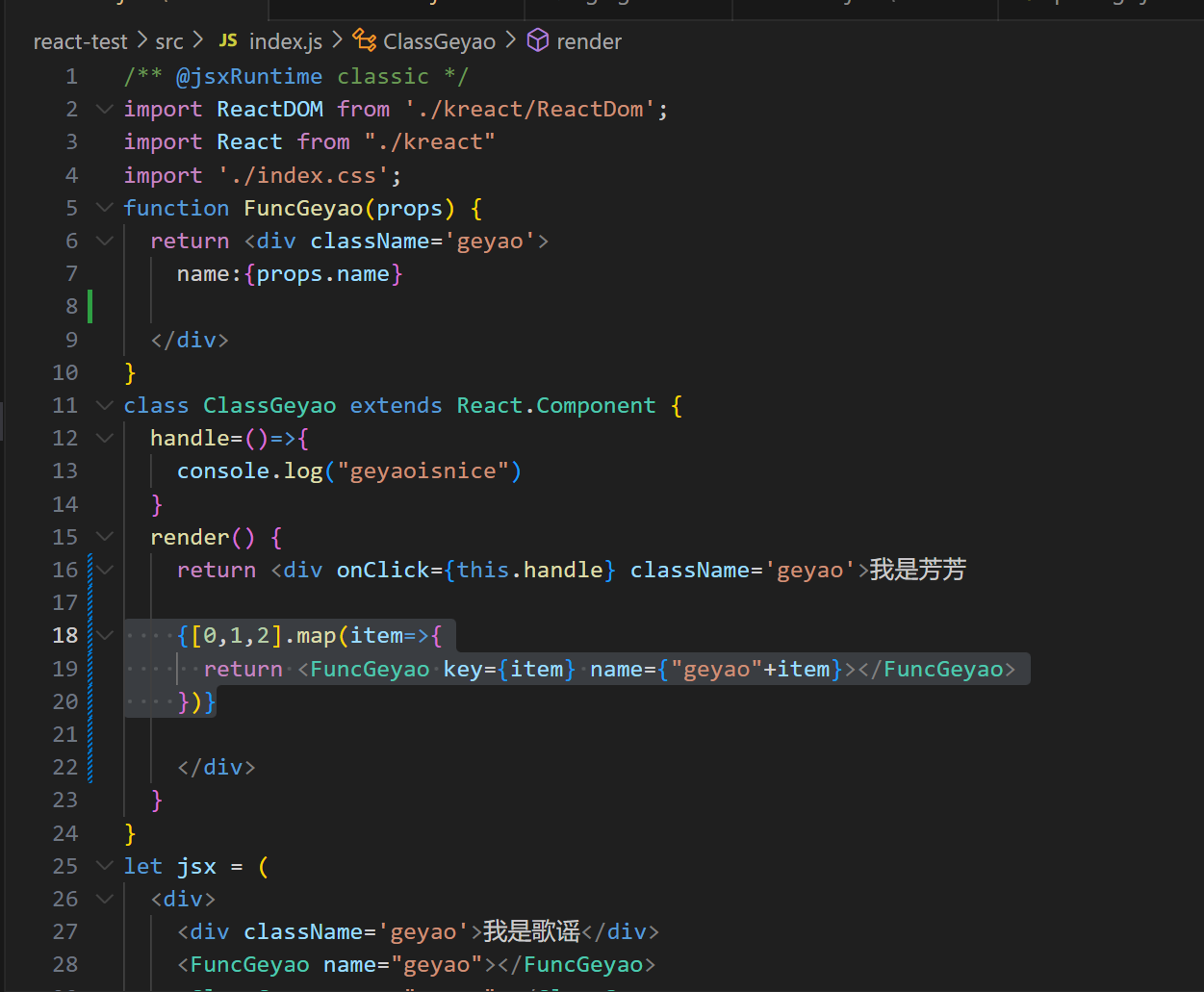Select the index.js label in the breadcrumb bar
The image size is (1204, 992).
pos(285,40)
